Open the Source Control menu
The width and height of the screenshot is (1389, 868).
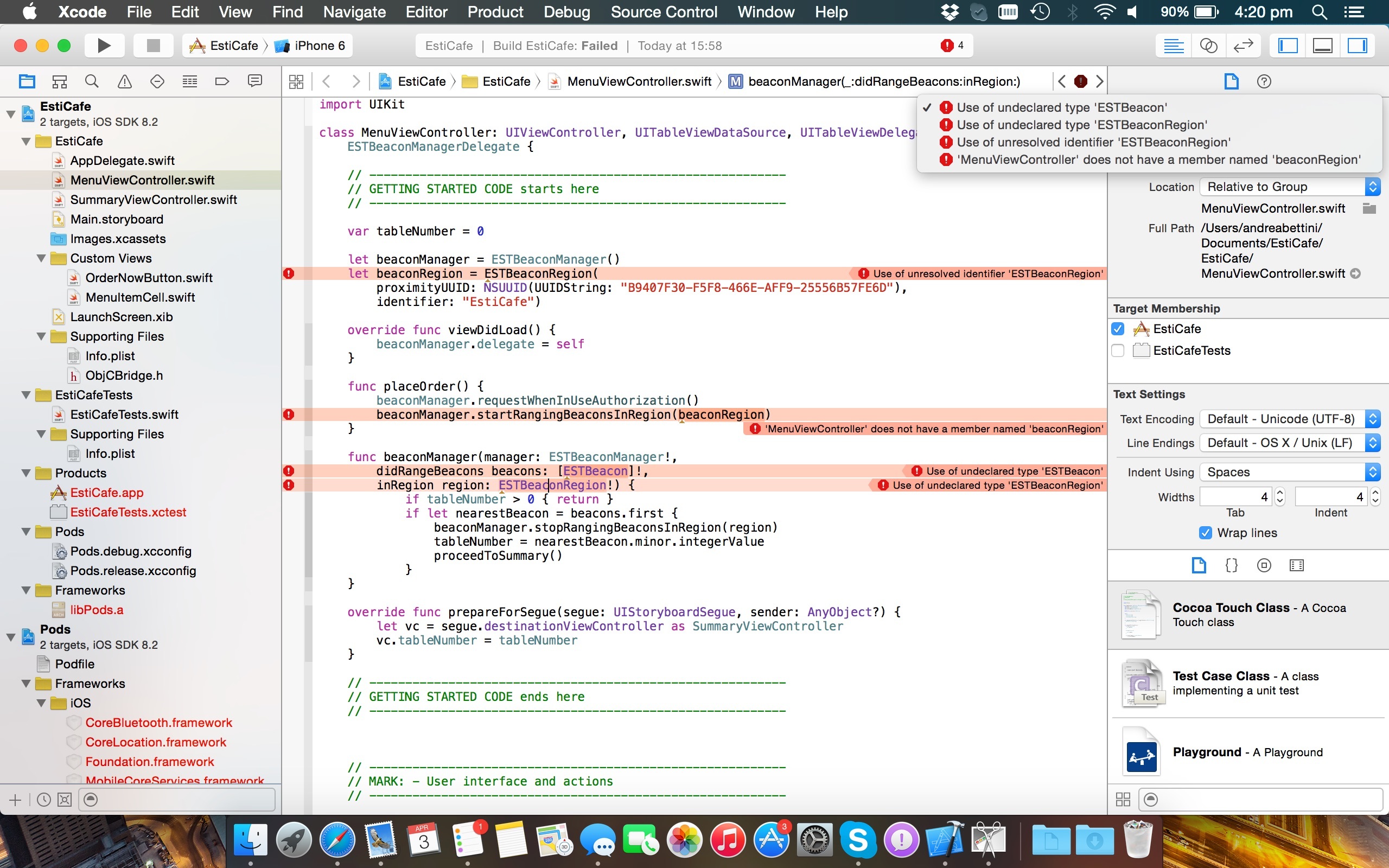tap(664, 12)
